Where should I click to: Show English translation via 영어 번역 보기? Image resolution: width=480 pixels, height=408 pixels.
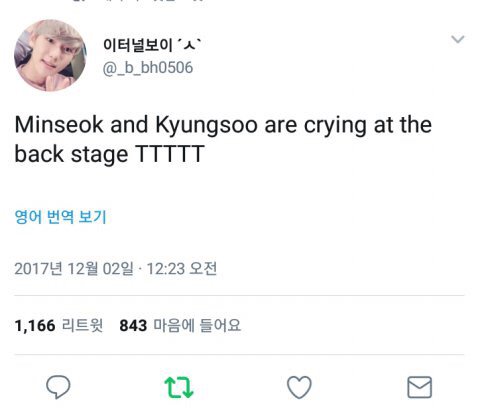point(60,217)
